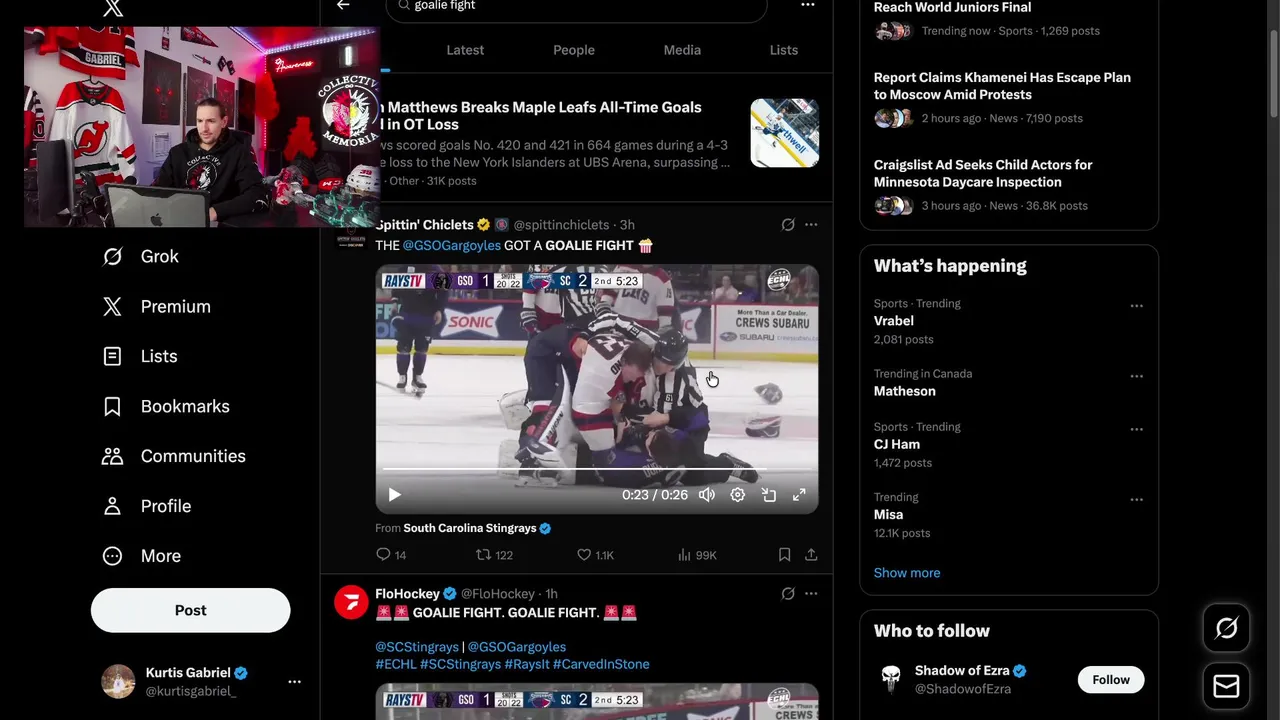Click the X logo at top left
1280x720 pixels.
pos(113,9)
